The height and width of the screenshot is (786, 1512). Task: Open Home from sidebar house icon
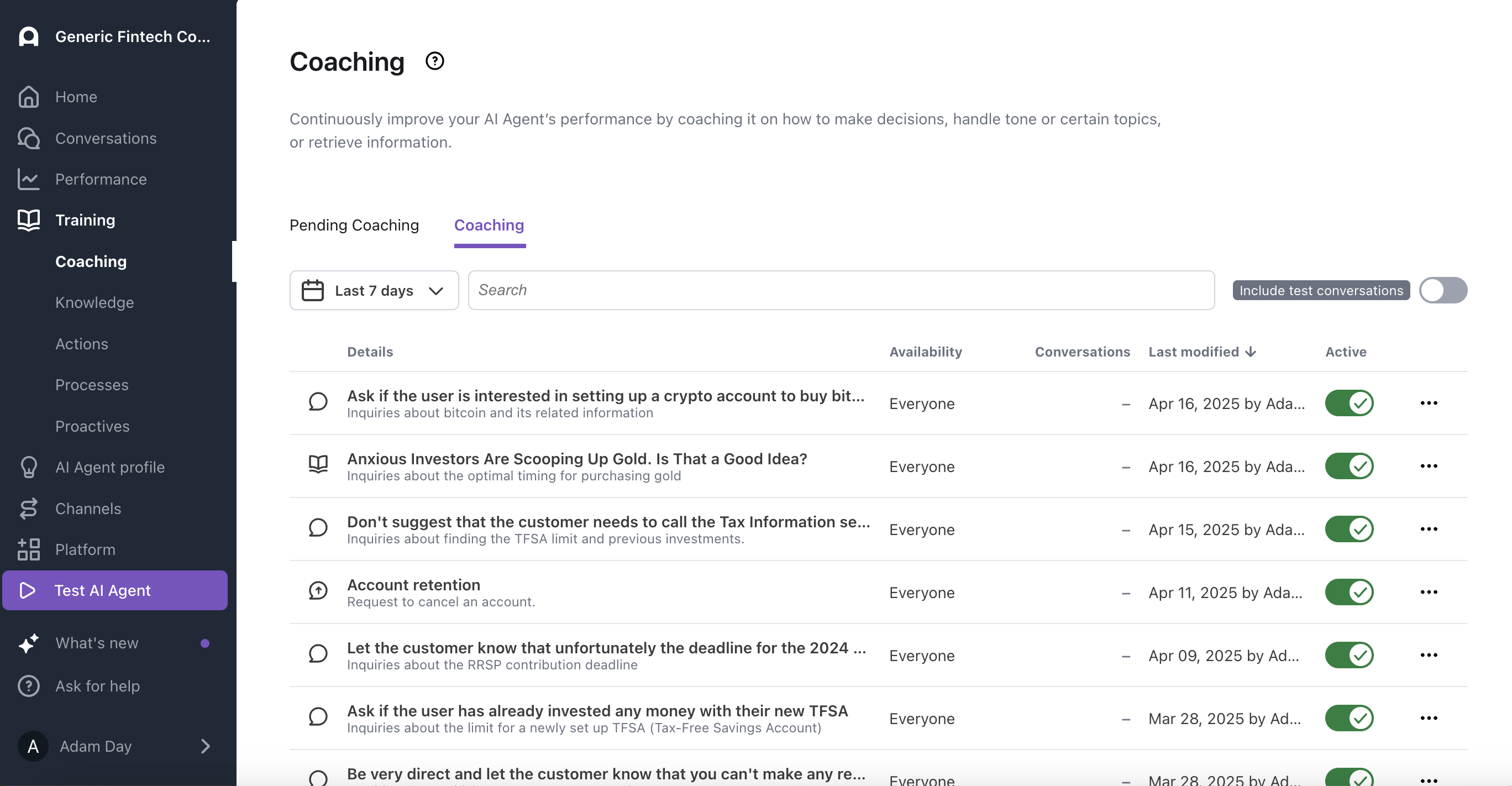tap(28, 97)
